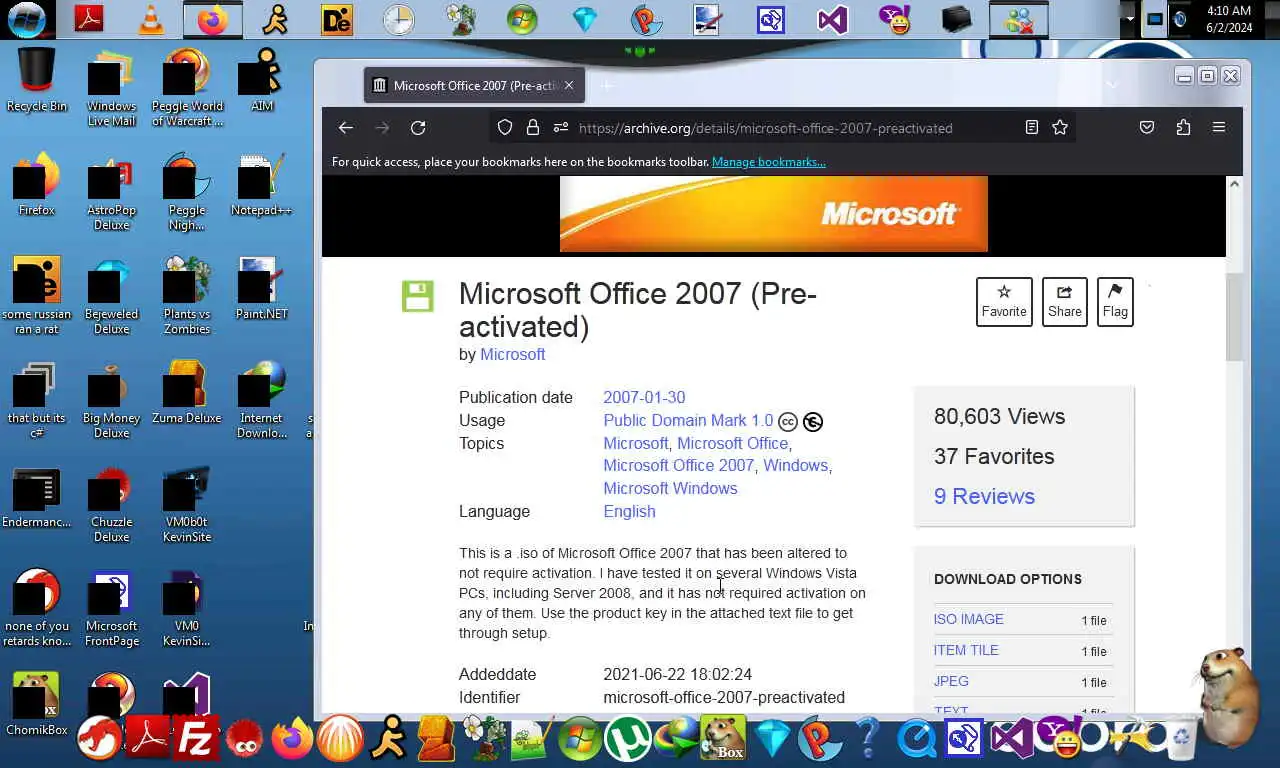Open the blue question mark dock icon
The image size is (1280, 768).
coord(868,739)
